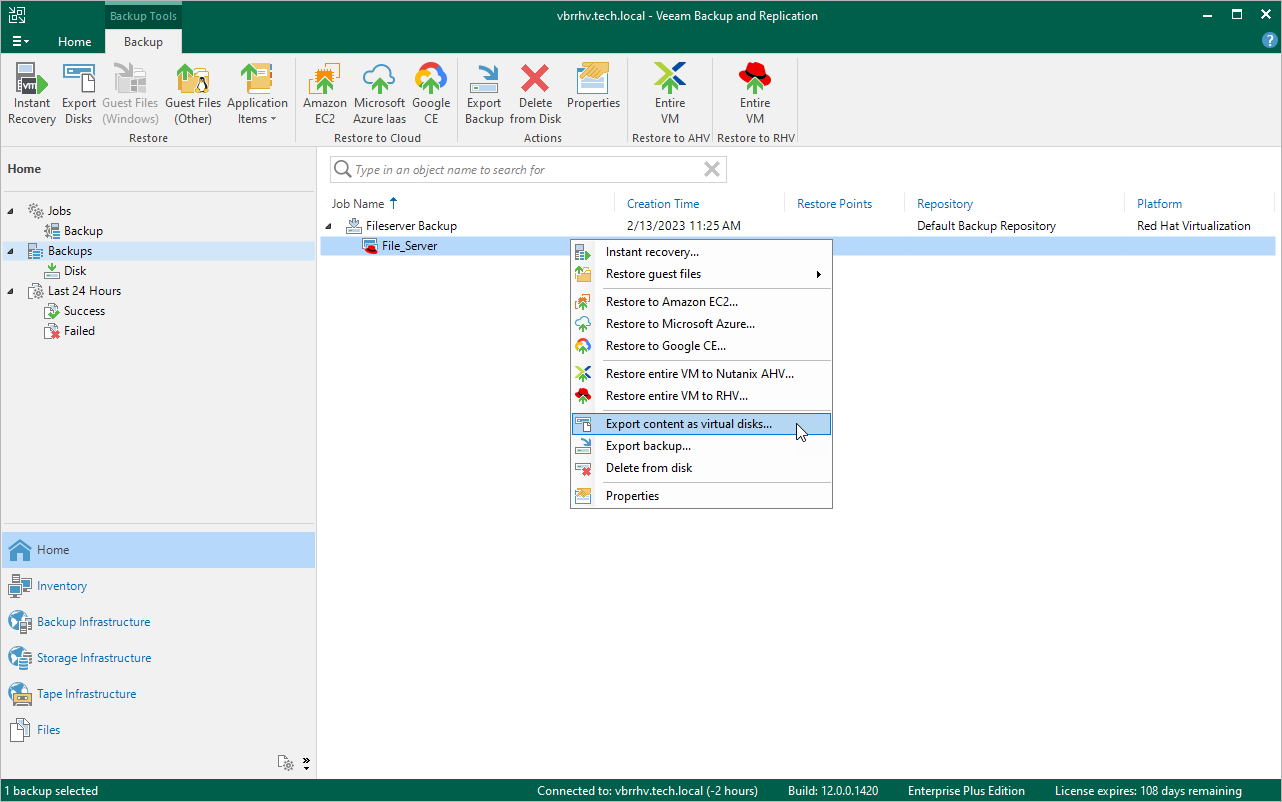
Task: Open Backup Infrastructure view
Action: (x=158, y=622)
